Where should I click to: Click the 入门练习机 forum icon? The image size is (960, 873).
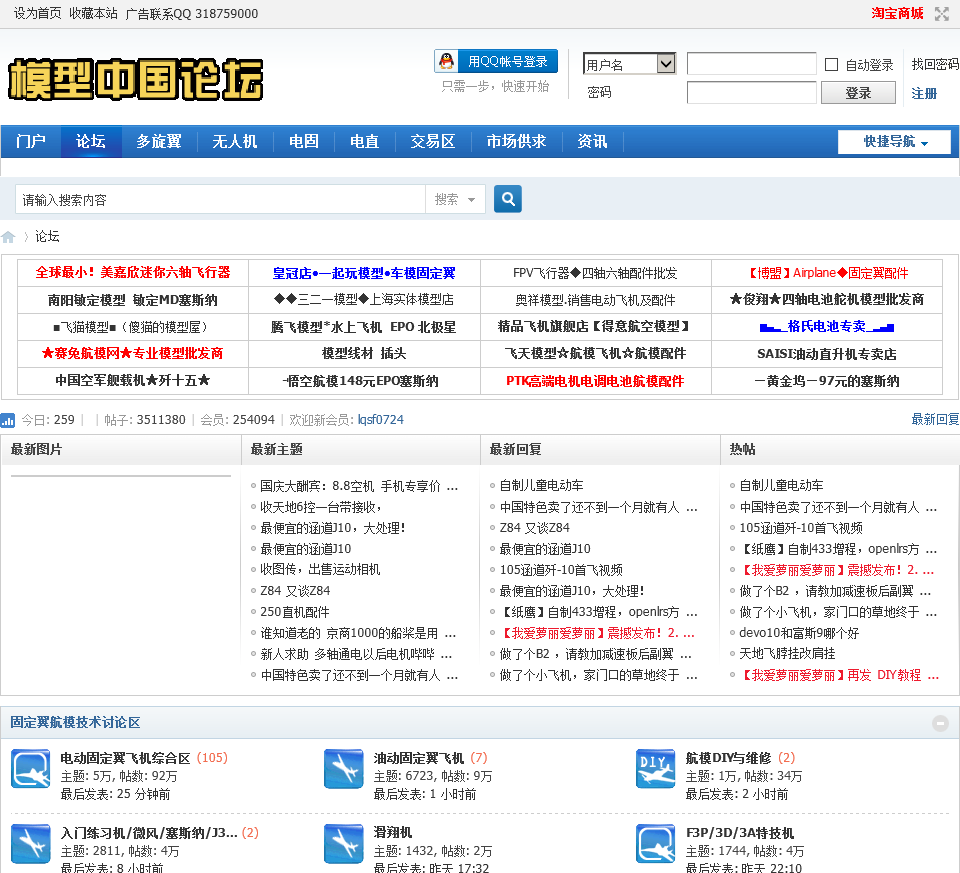pyautogui.click(x=31, y=843)
